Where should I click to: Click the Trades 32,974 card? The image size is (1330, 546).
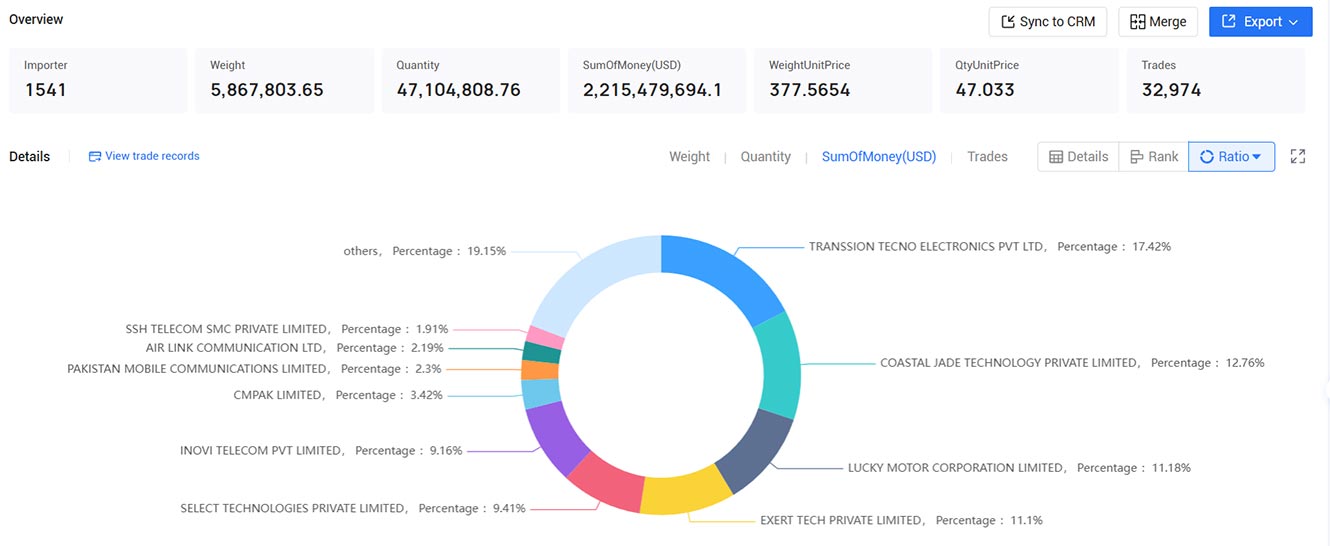point(1216,80)
